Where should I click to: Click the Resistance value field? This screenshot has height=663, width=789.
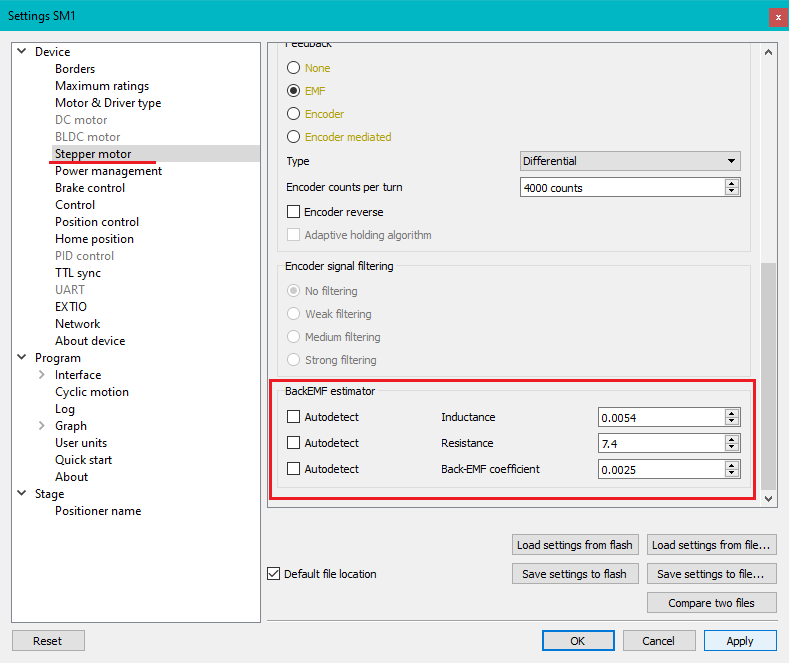pyautogui.click(x=660, y=443)
